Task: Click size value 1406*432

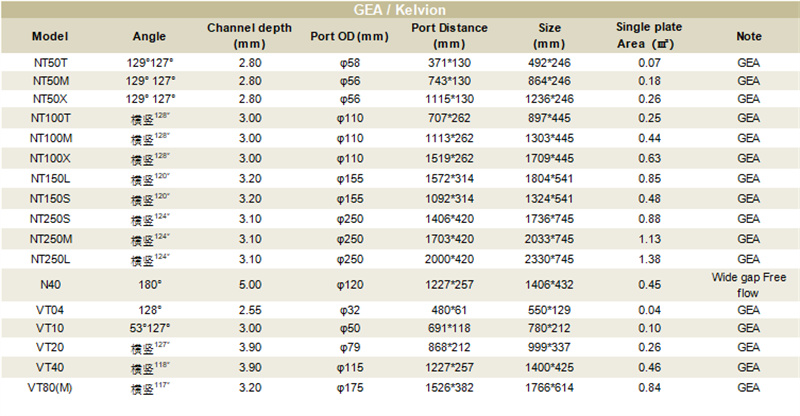Action: click(x=549, y=284)
